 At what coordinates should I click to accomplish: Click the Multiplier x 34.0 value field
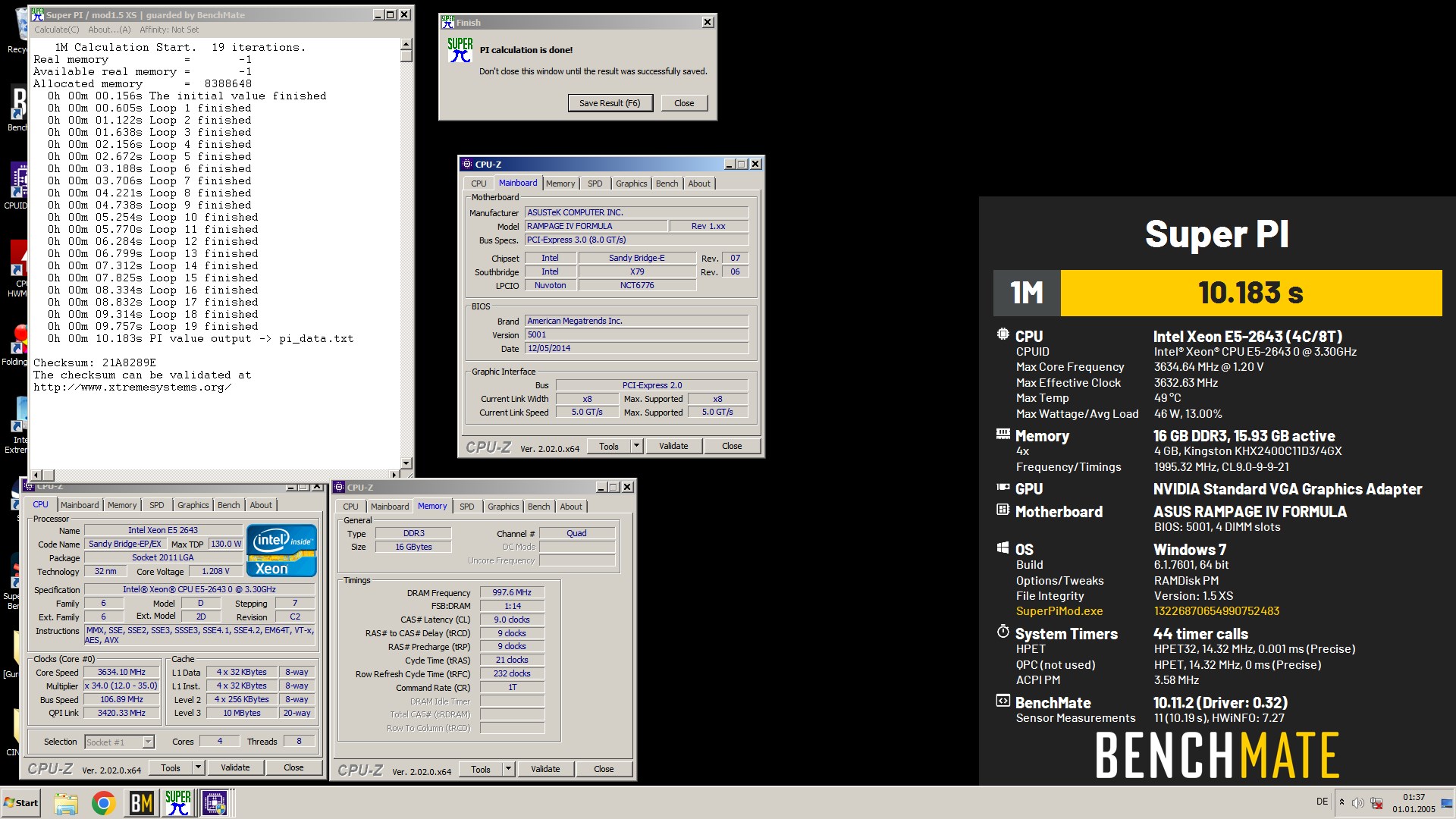(121, 686)
